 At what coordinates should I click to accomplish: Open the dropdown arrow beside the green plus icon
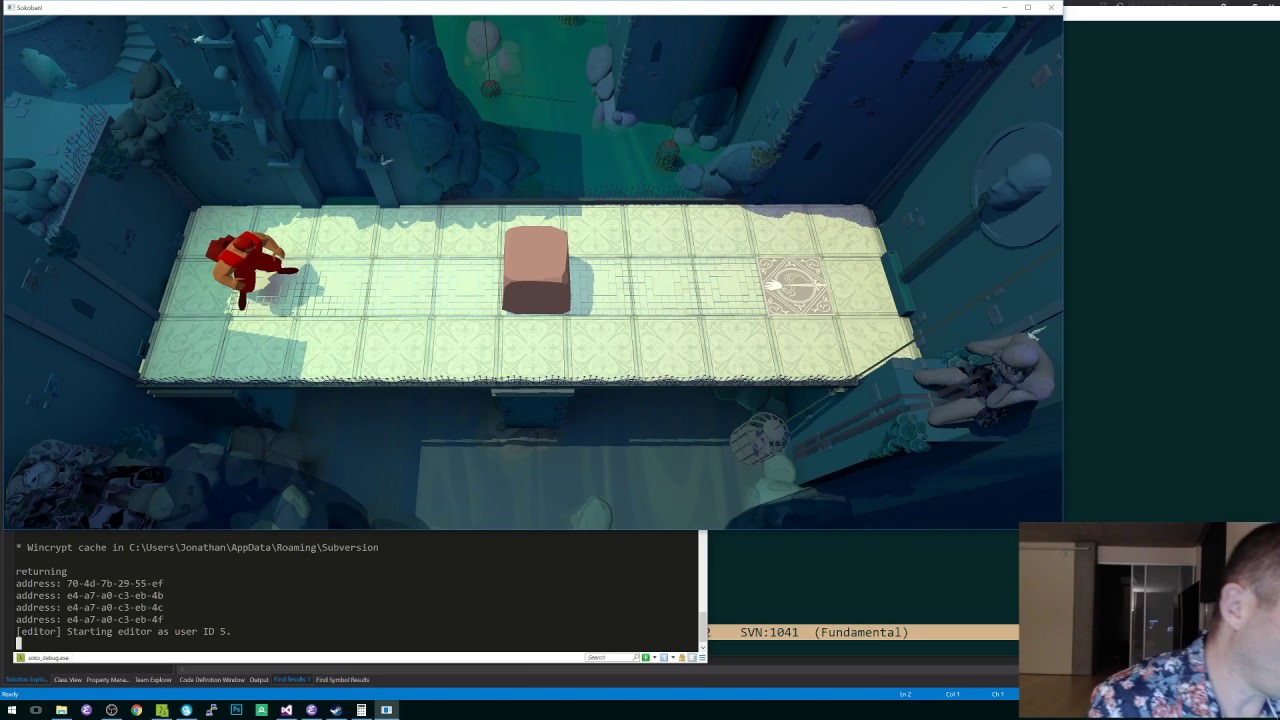point(655,657)
